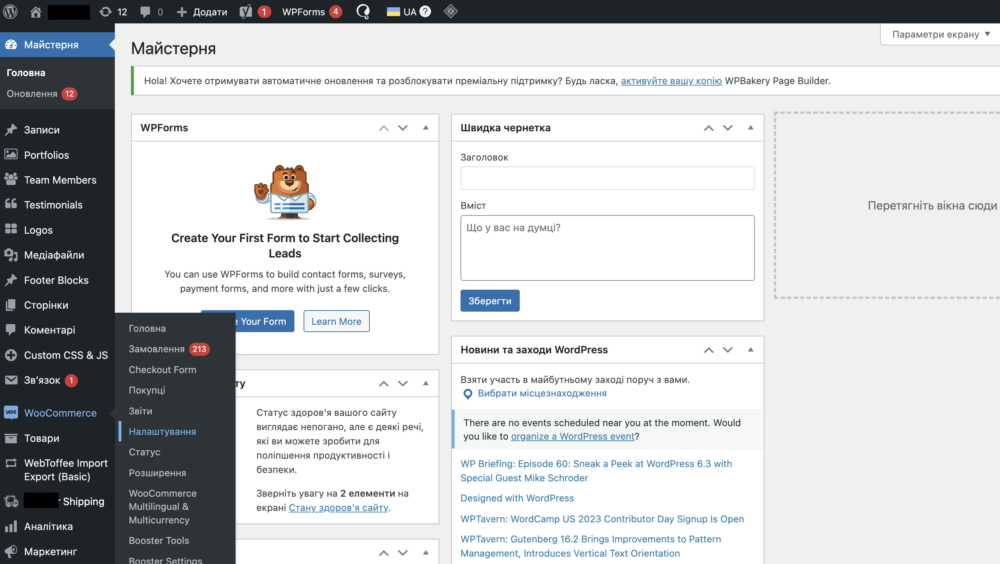Open WPForms admin bar menu
This screenshot has width=1000, height=564.
coord(311,11)
